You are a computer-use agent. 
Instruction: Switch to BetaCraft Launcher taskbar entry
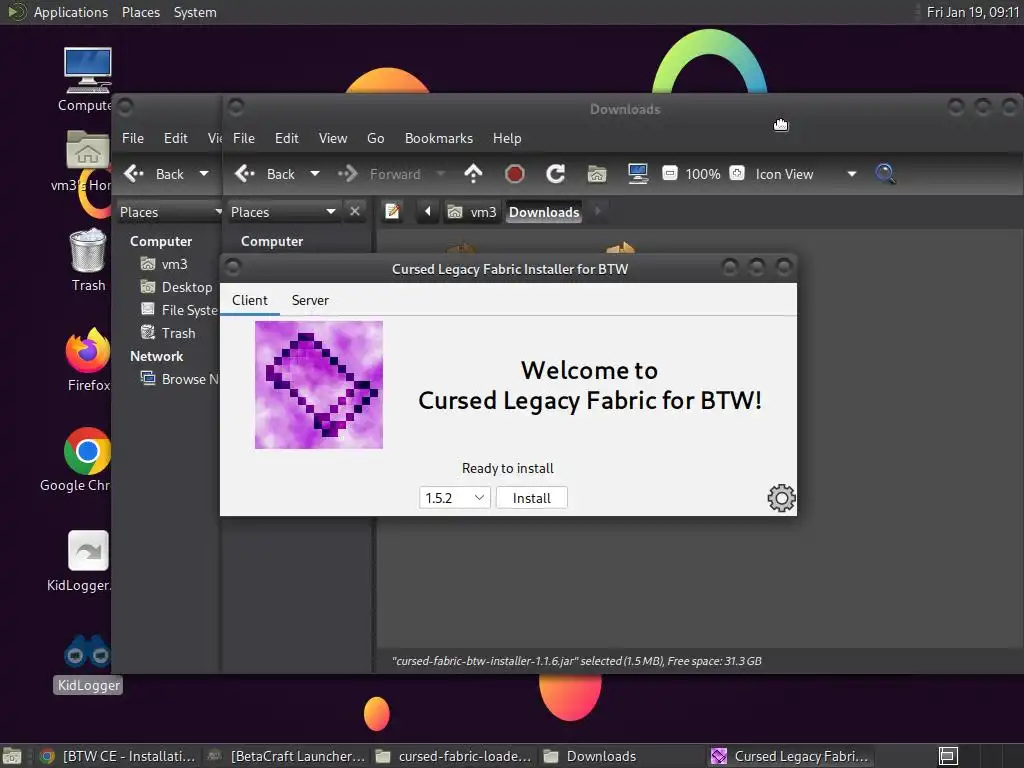click(x=285, y=756)
